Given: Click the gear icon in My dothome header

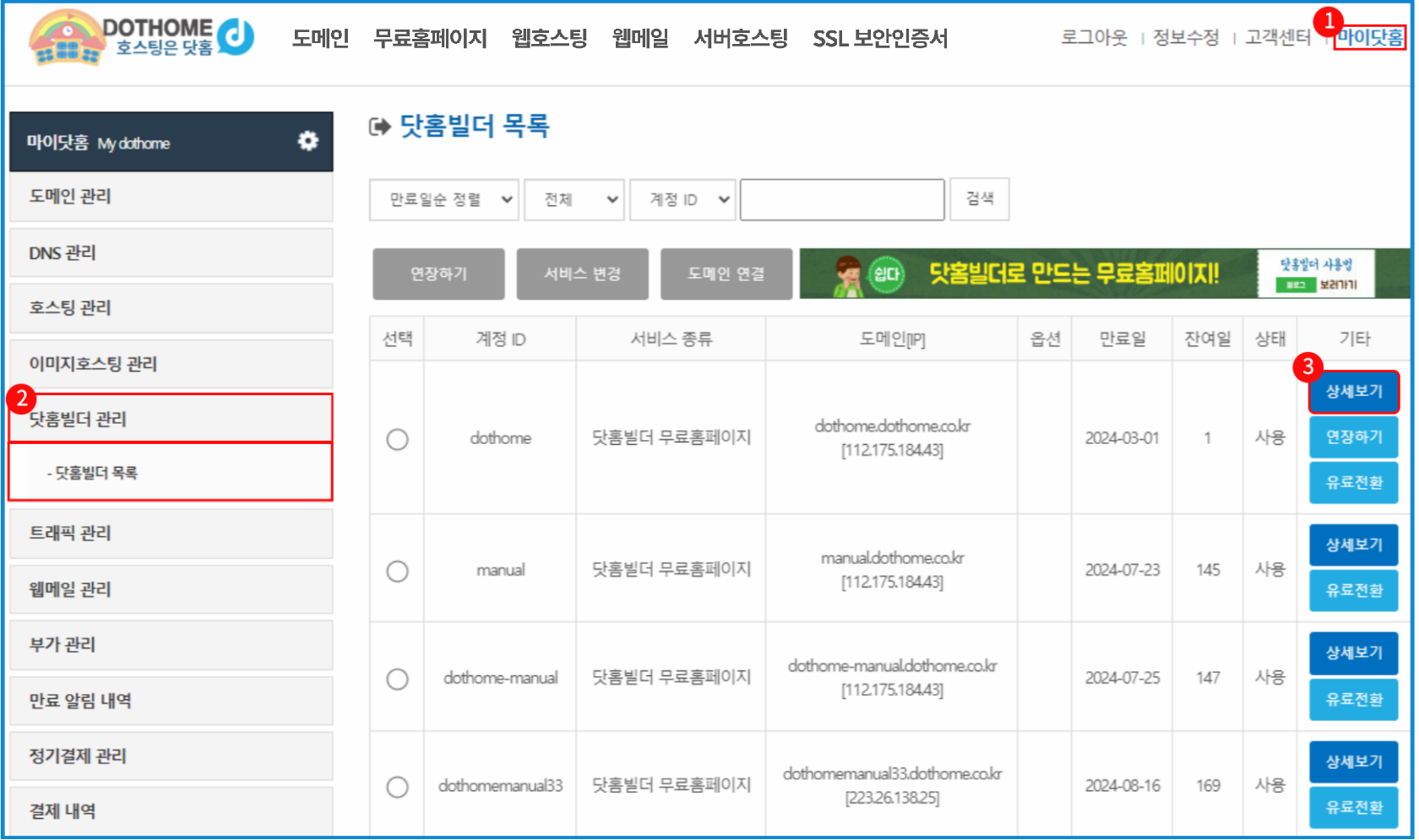Looking at the screenshot, I should [308, 141].
